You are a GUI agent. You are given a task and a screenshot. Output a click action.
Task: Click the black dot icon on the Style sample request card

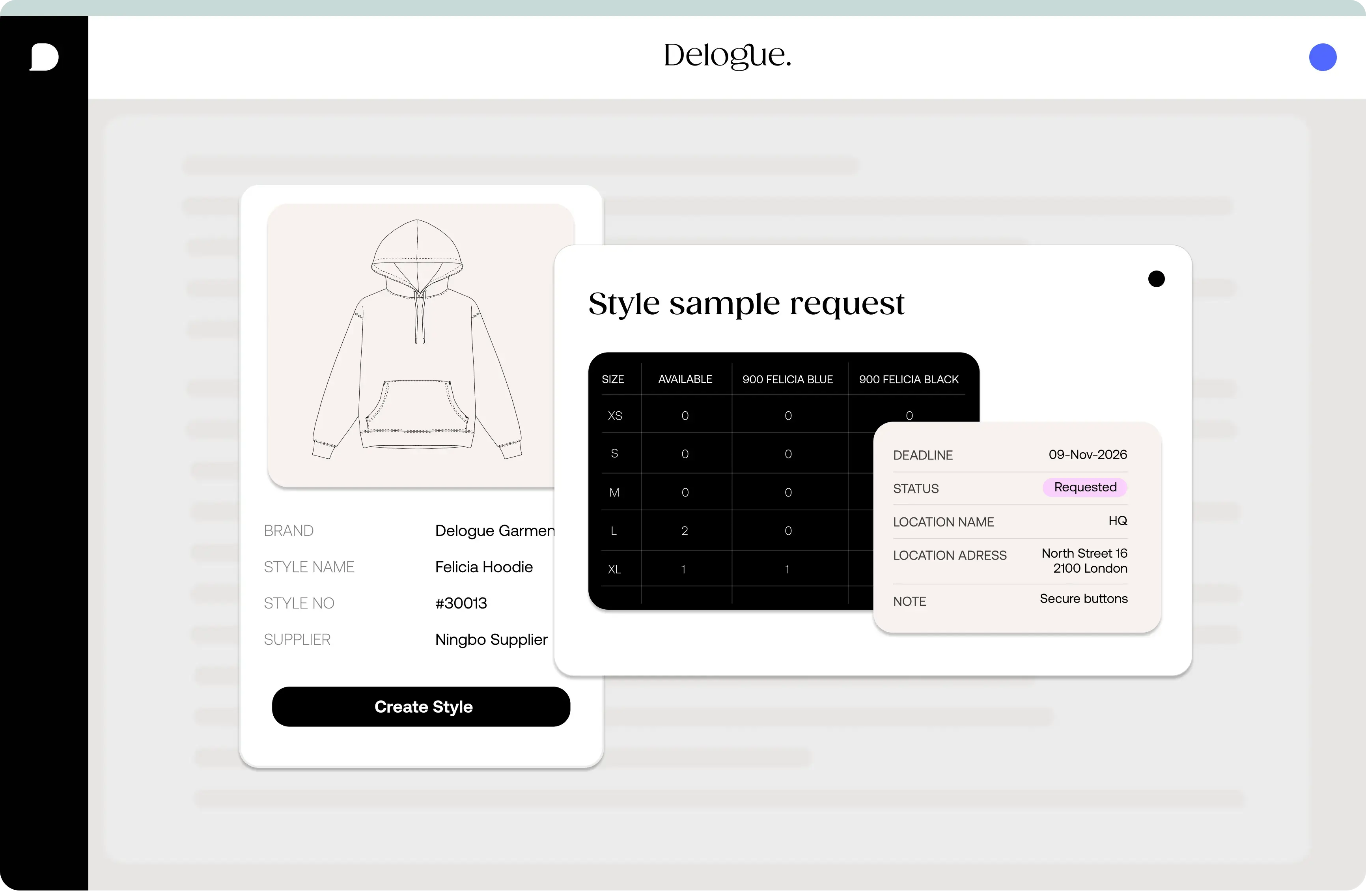pos(1157,278)
